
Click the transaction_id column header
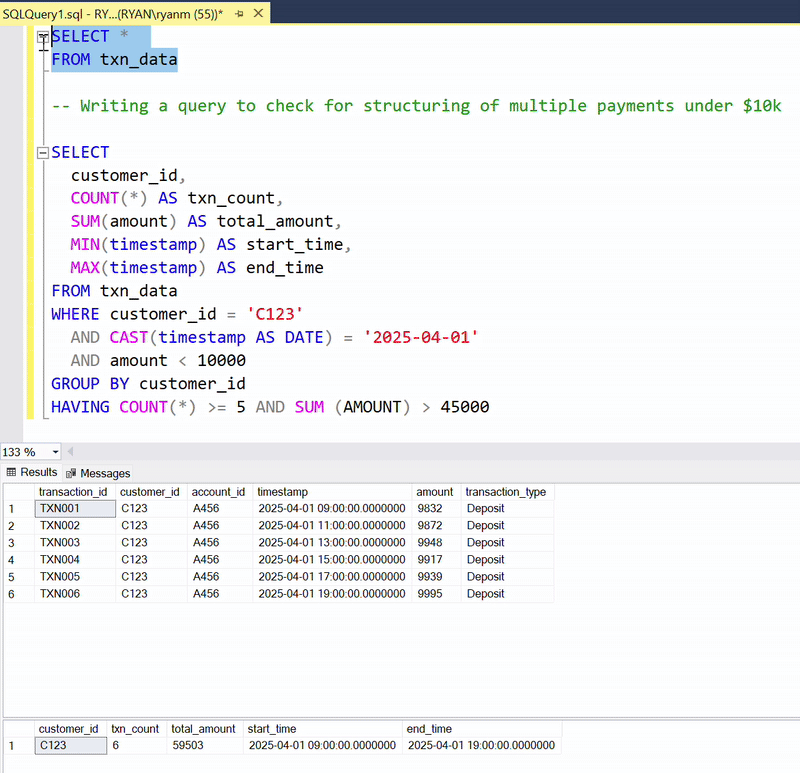tap(73, 491)
